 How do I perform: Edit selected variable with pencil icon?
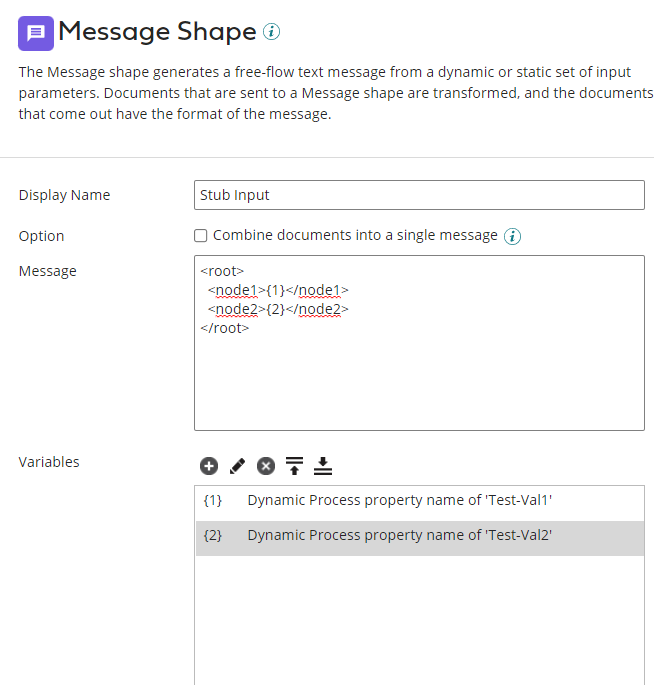tap(237, 465)
